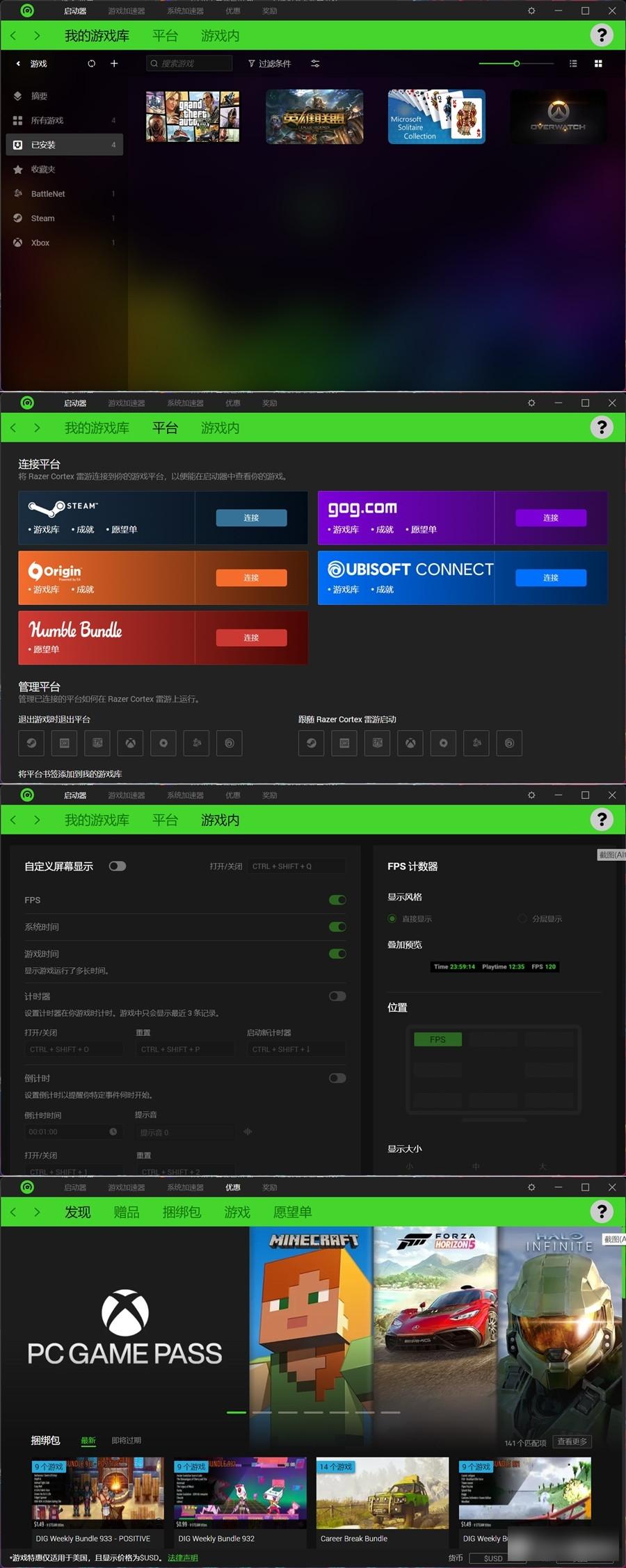Click the help question mark above FPS 计数器

click(x=602, y=819)
